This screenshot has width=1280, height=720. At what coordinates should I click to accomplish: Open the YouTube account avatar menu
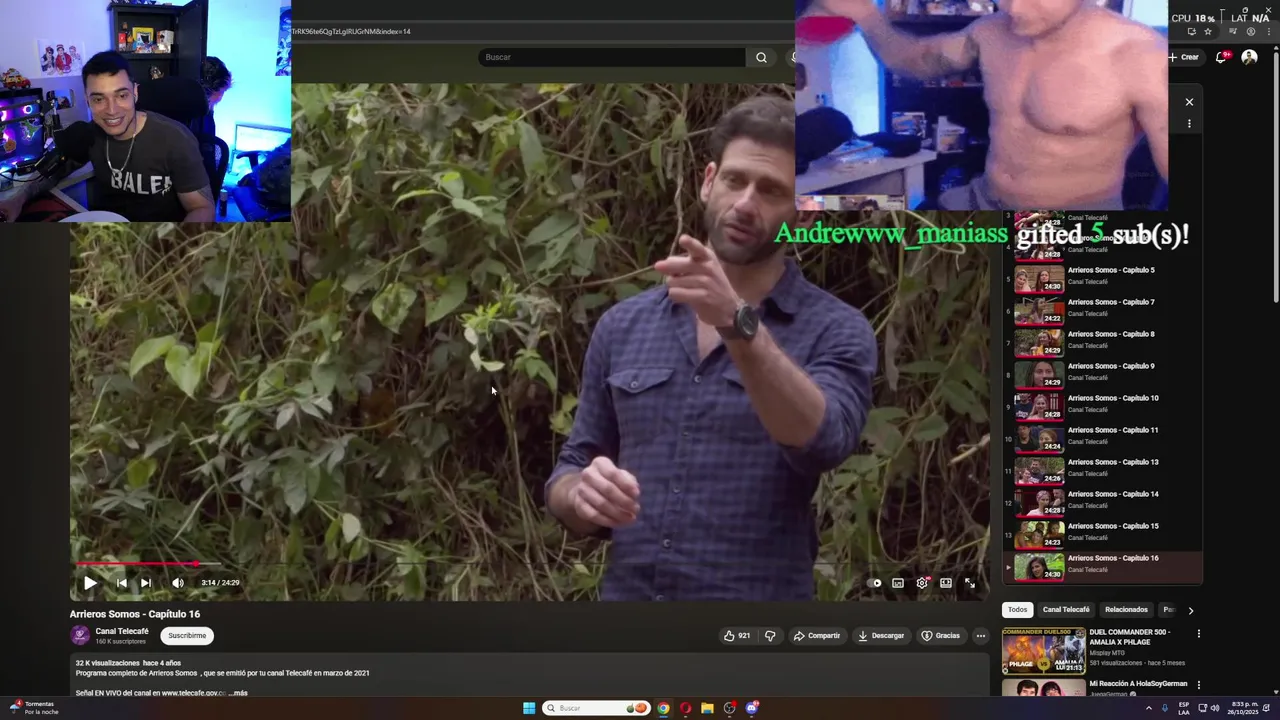coord(1249,57)
